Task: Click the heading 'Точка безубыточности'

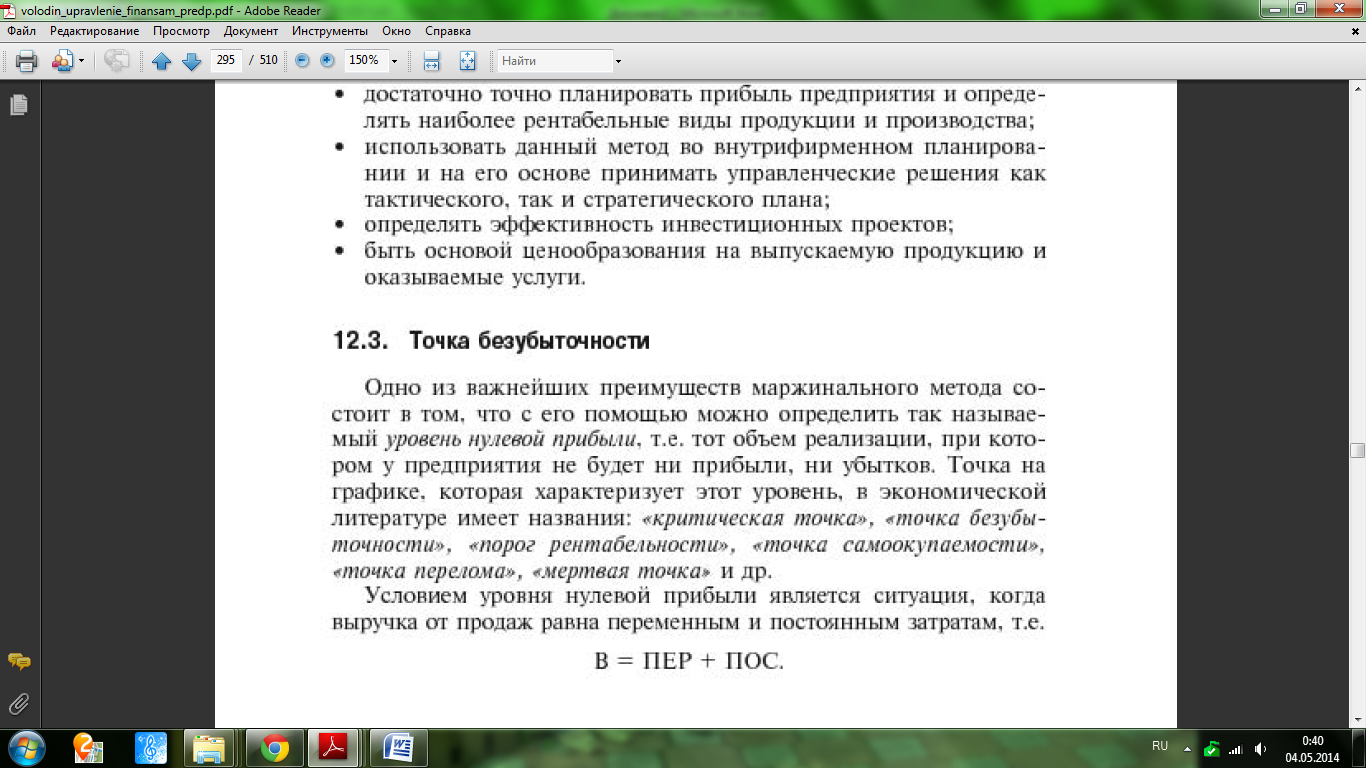Action: click(530, 341)
